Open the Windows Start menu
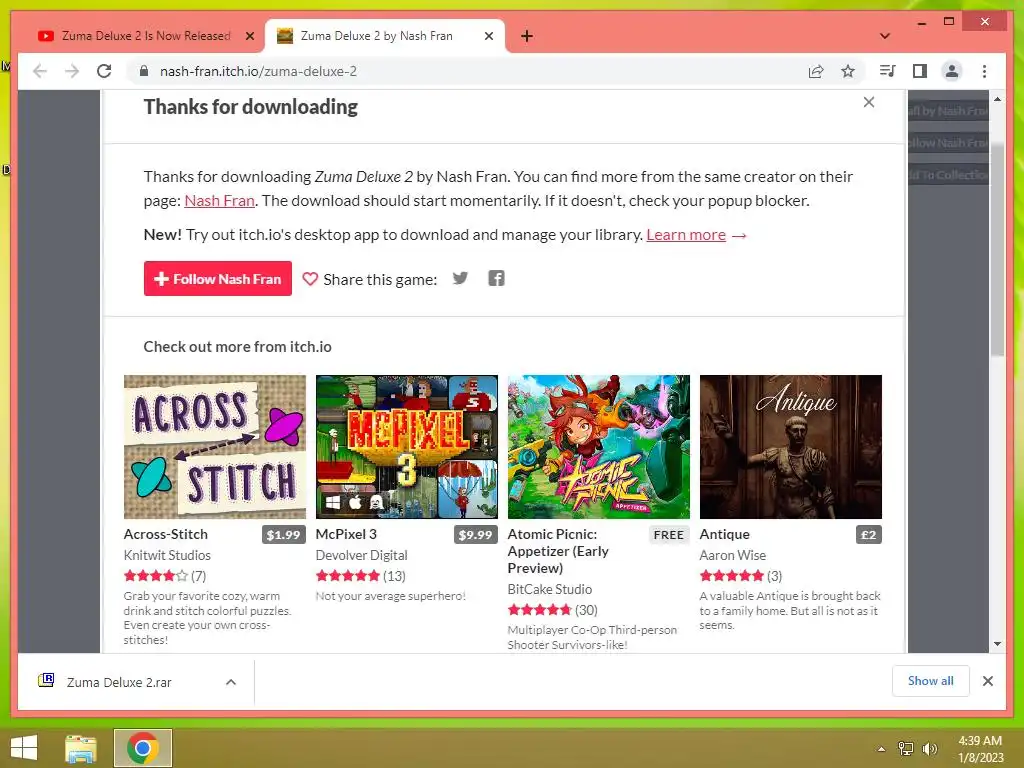1024x768 pixels. (x=24, y=748)
